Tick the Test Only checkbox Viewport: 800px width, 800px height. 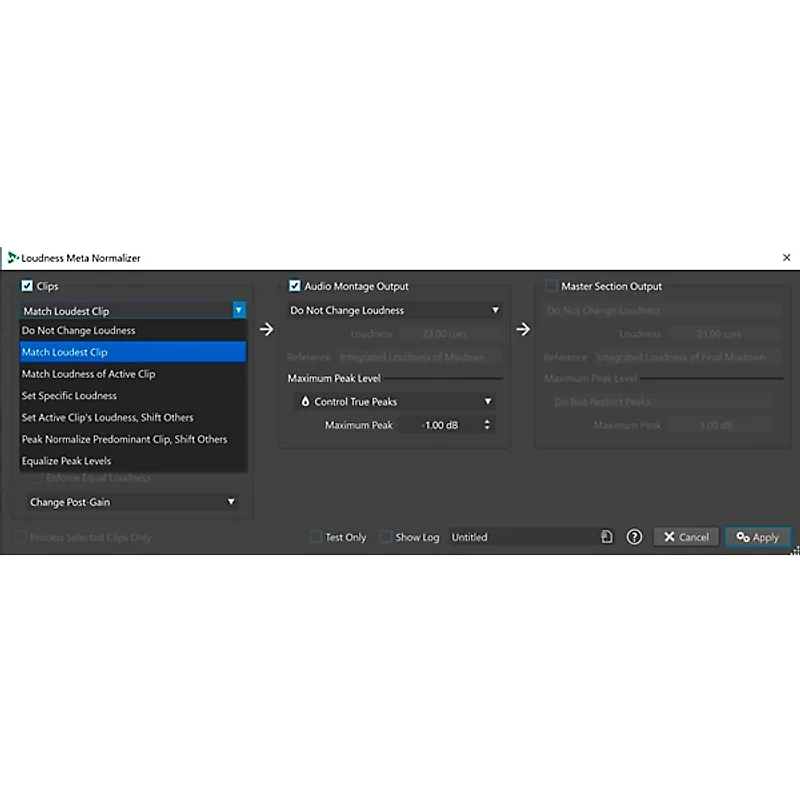coord(316,537)
